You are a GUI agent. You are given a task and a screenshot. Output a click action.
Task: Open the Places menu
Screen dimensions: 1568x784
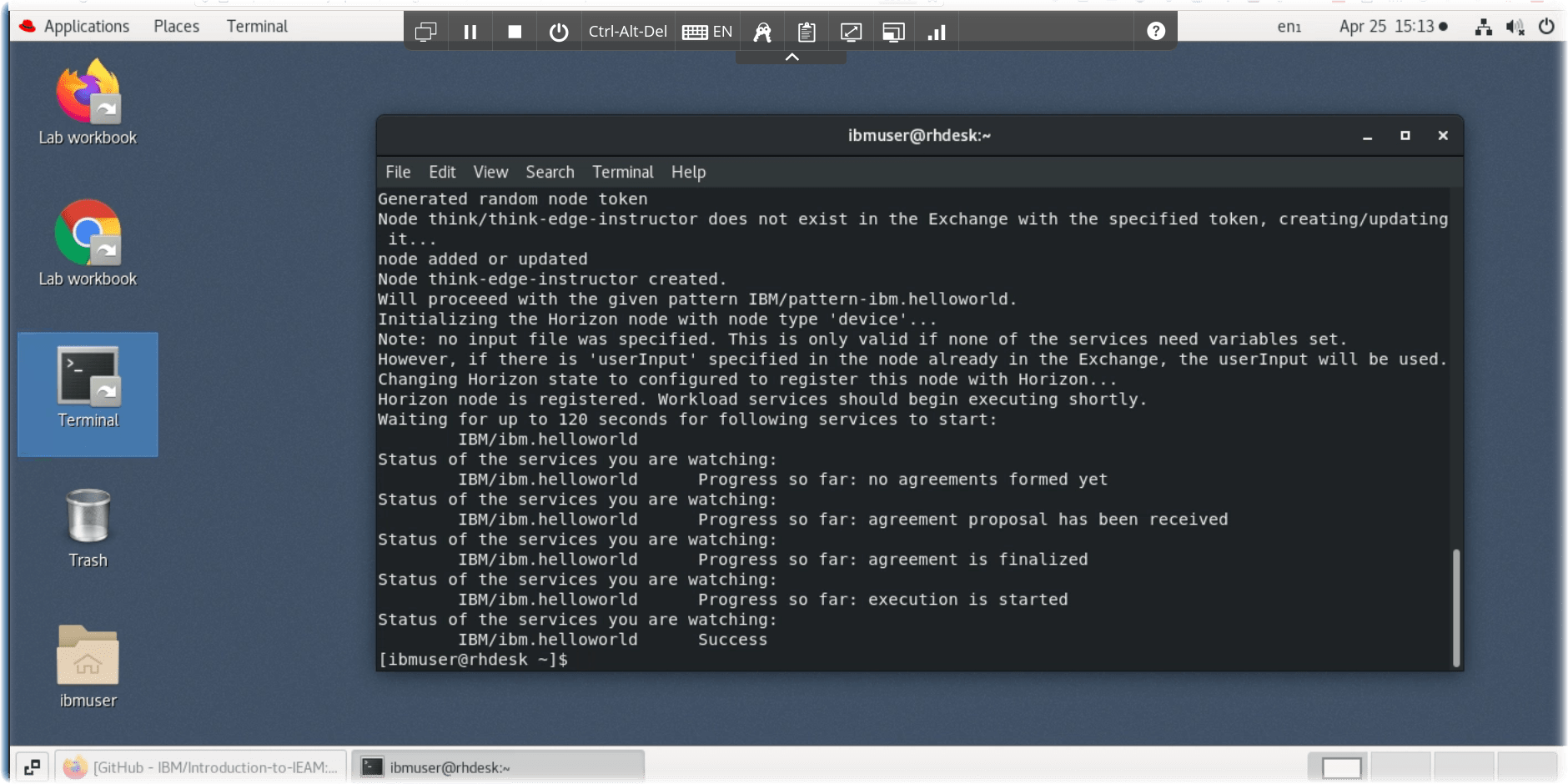176,26
